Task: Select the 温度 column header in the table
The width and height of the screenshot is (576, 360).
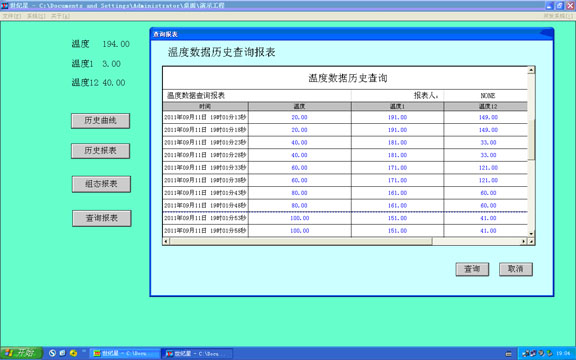Action: [x=300, y=107]
